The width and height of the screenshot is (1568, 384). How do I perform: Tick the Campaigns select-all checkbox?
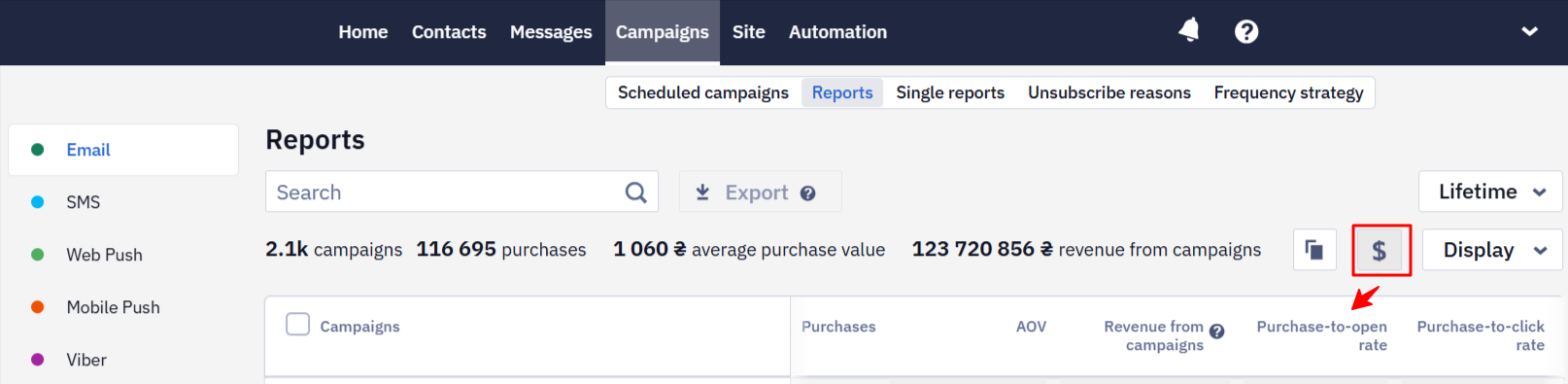[x=297, y=324]
